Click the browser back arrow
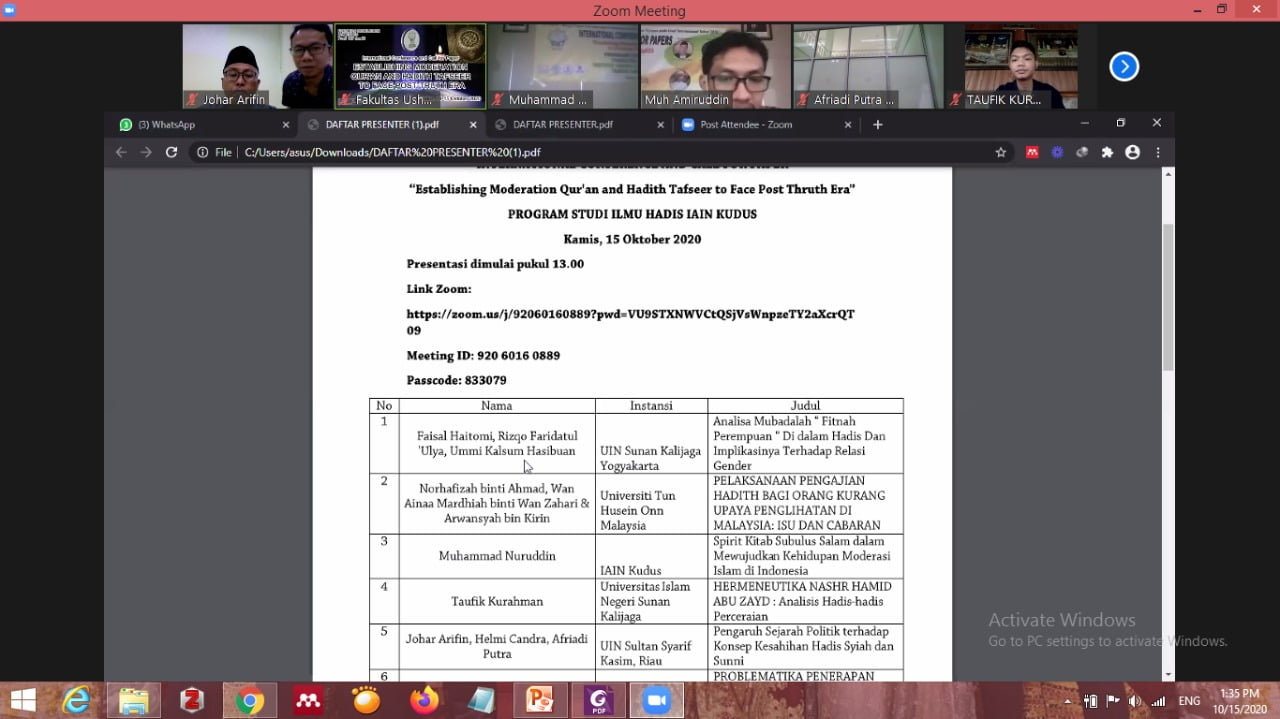 (121, 152)
